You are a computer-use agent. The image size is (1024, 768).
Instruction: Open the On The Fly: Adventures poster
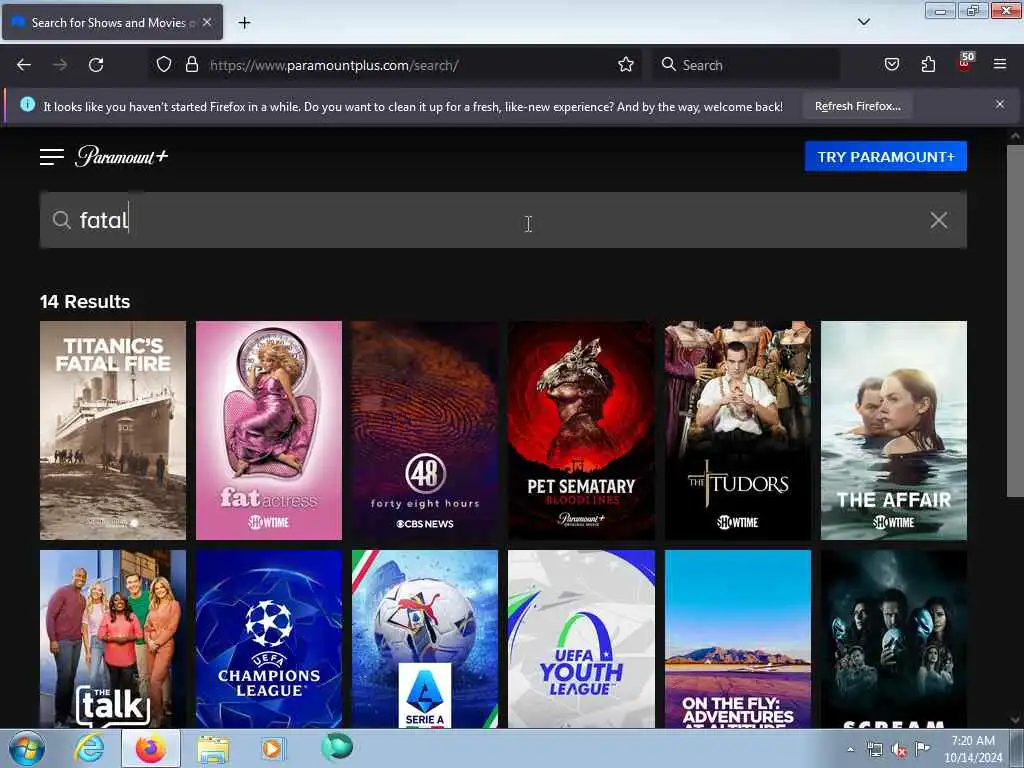738,639
